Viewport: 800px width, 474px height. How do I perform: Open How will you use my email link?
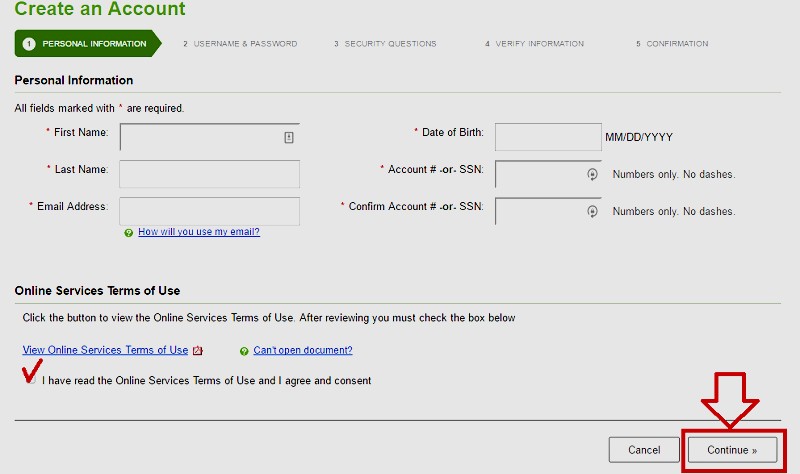coord(199,232)
